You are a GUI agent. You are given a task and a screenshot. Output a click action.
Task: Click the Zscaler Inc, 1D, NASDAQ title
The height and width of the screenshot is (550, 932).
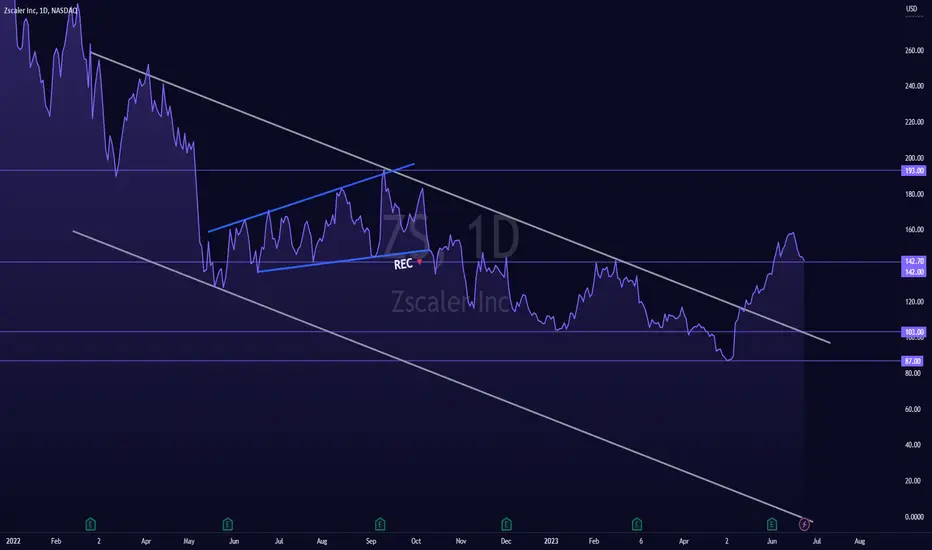pos(41,11)
